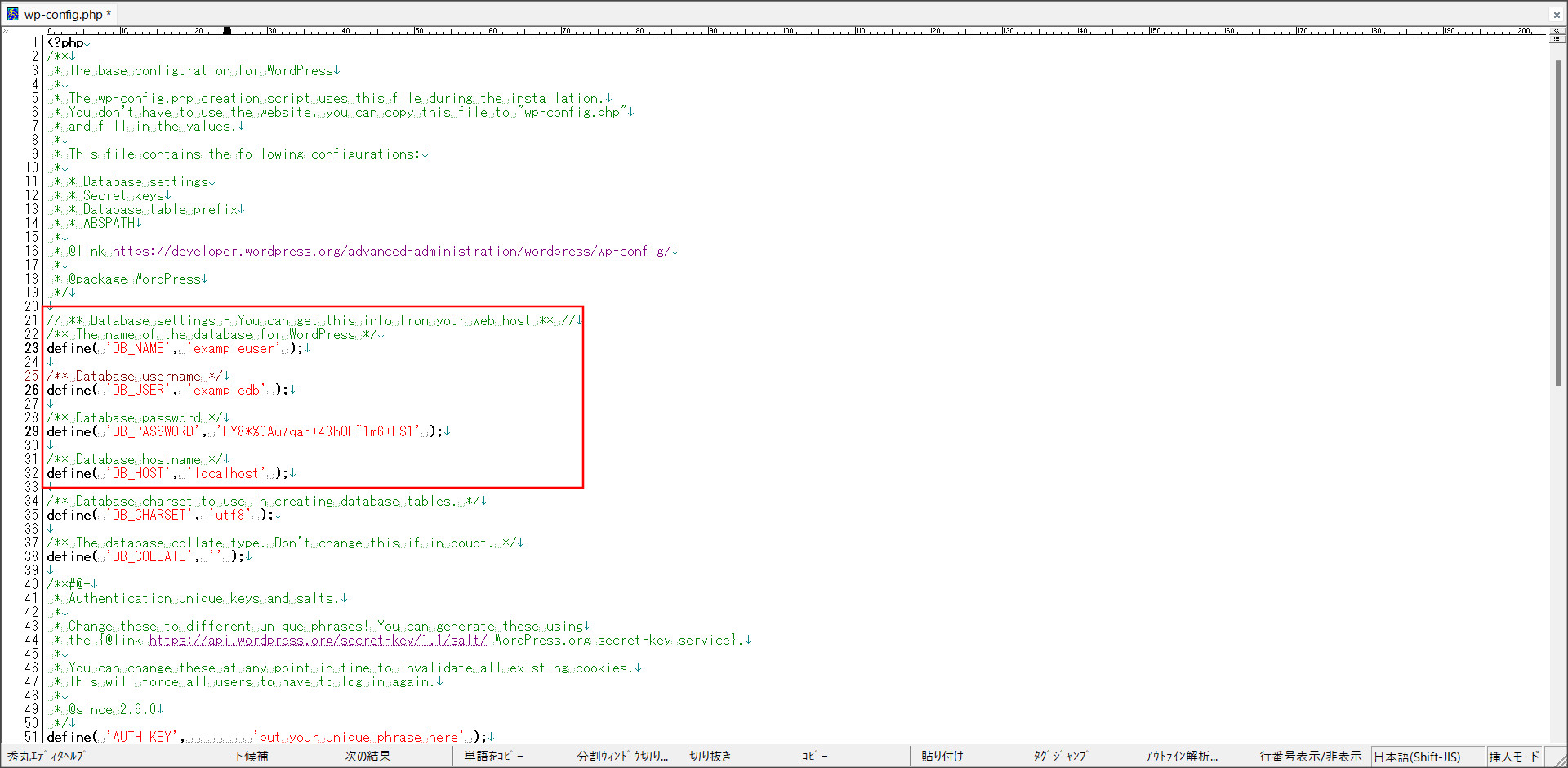Open 秀丸エディタヘルプ in the function key bar
This screenshot has height=768, width=1568.
47,757
